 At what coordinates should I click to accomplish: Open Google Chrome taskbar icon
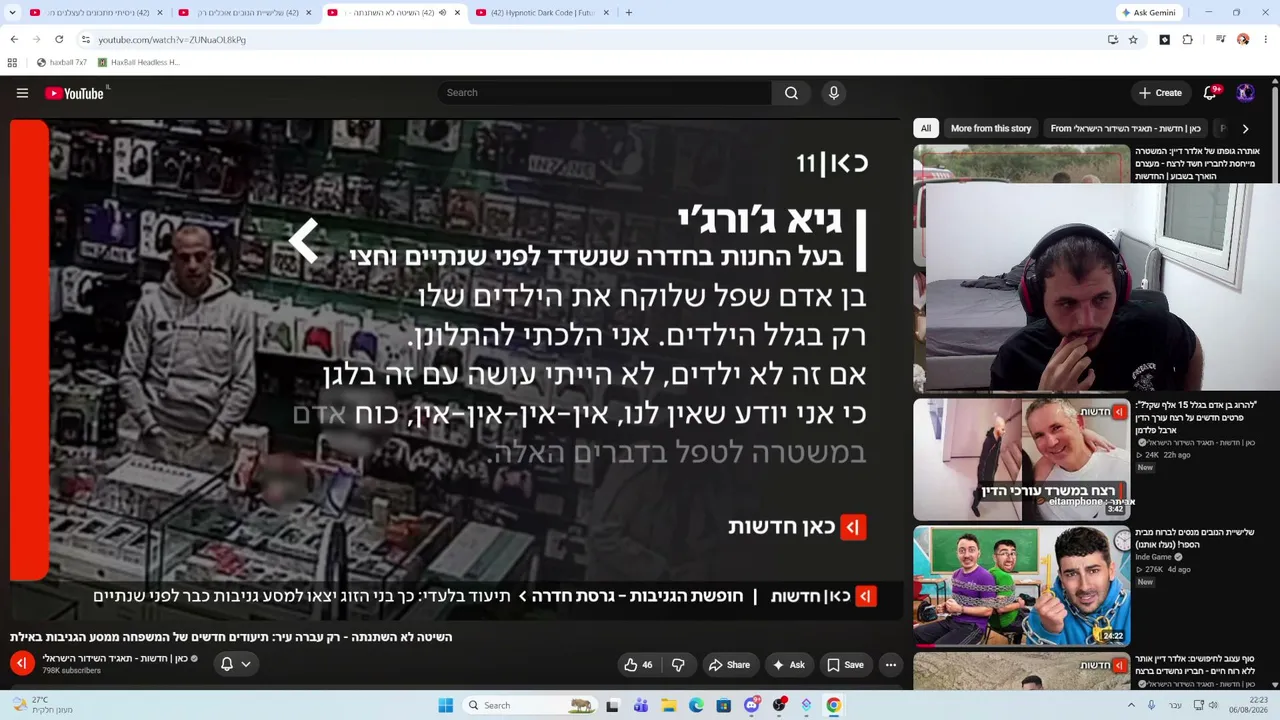[x=833, y=705]
